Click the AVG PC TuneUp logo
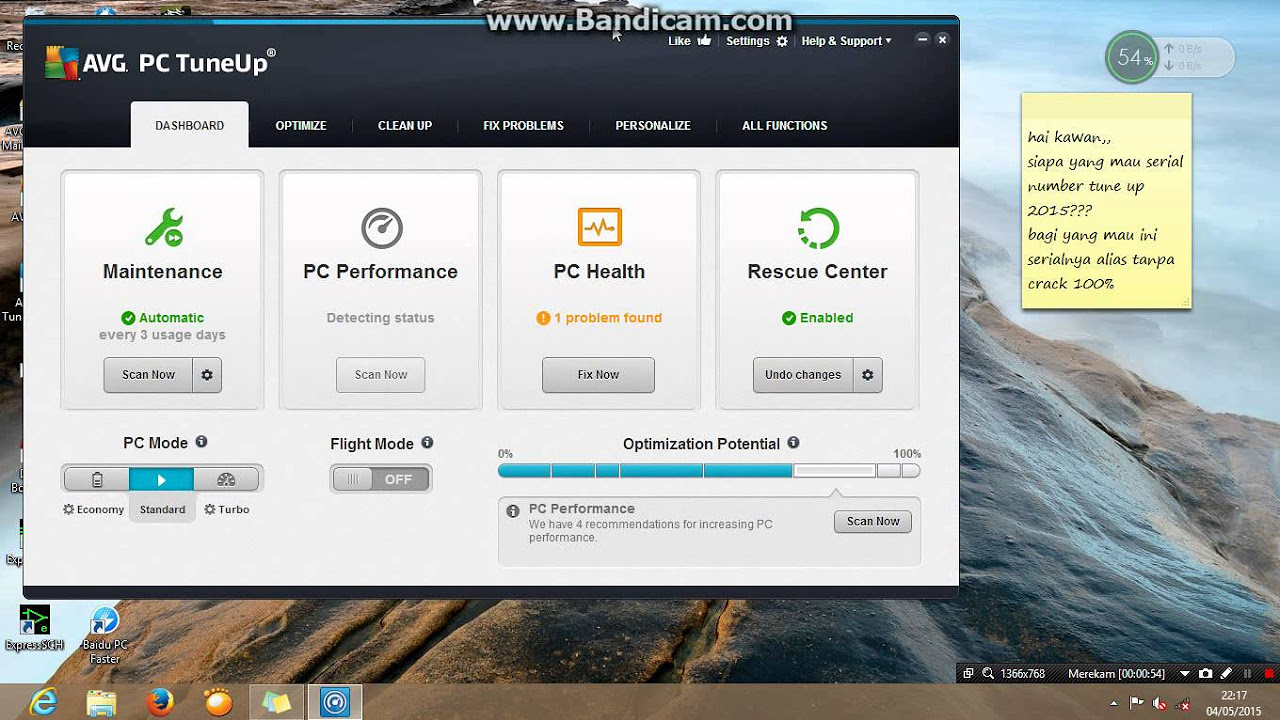This screenshot has height=720, width=1280. pyautogui.click(x=161, y=63)
